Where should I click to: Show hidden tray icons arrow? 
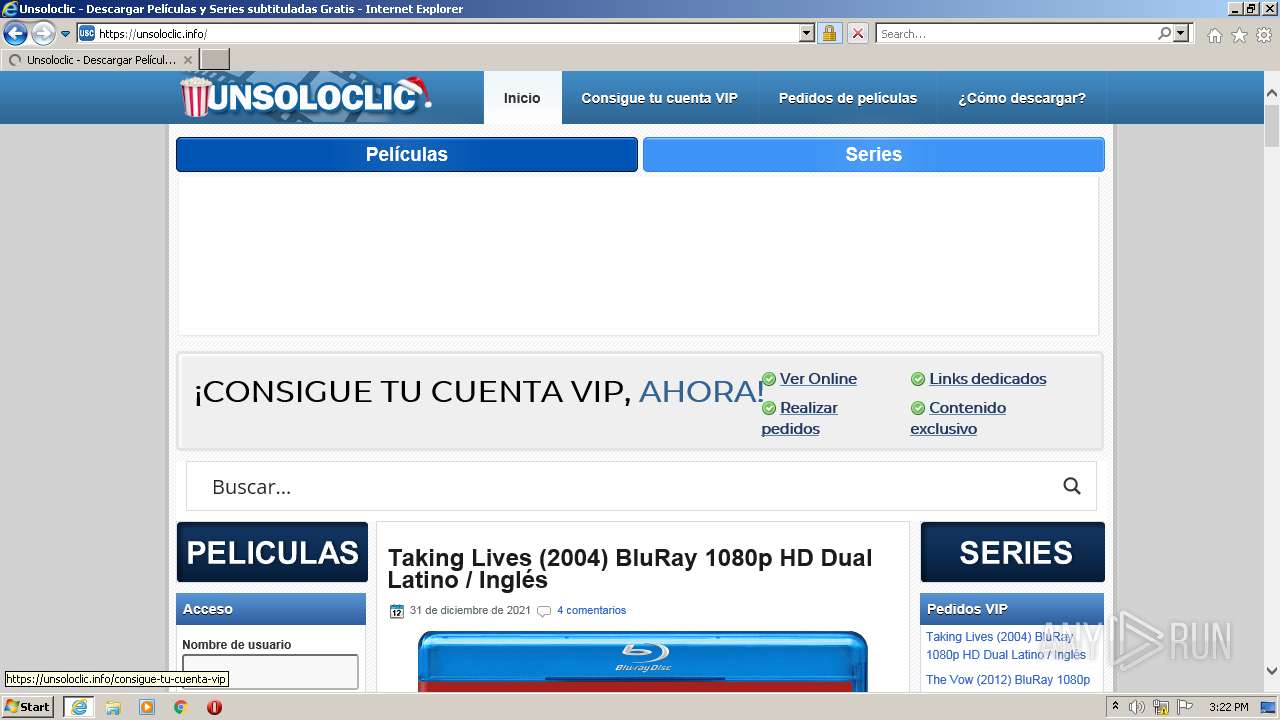click(1115, 707)
